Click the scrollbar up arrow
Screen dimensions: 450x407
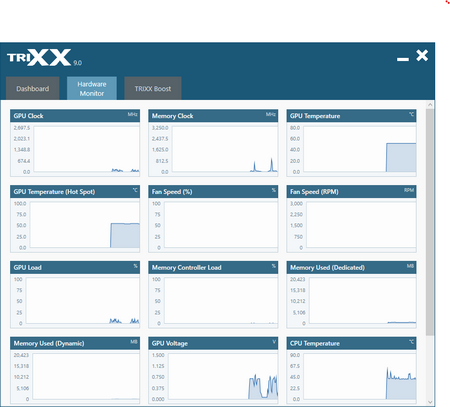pyautogui.click(x=430, y=105)
